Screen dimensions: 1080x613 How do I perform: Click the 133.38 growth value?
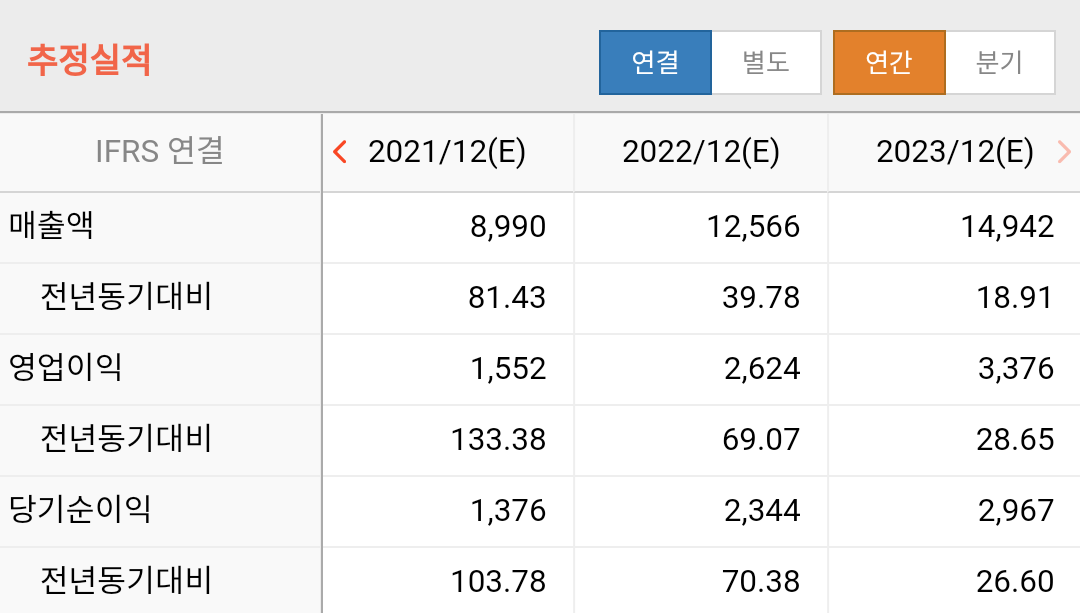pyautogui.click(x=499, y=439)
